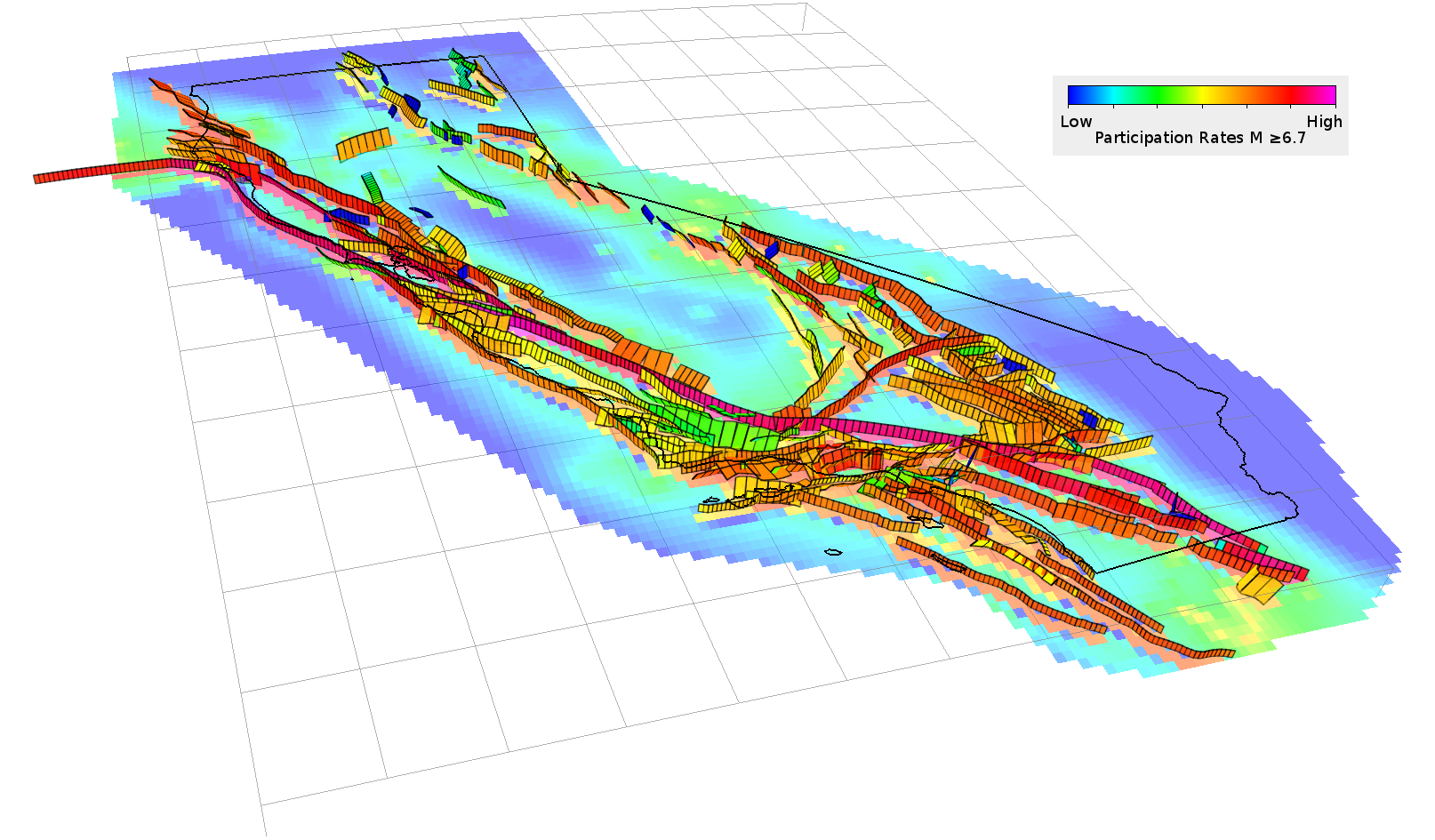Viewport: 1435px width, 840px height.
Task: Click the "Low" label in the legend
Action: (1076, 122)
